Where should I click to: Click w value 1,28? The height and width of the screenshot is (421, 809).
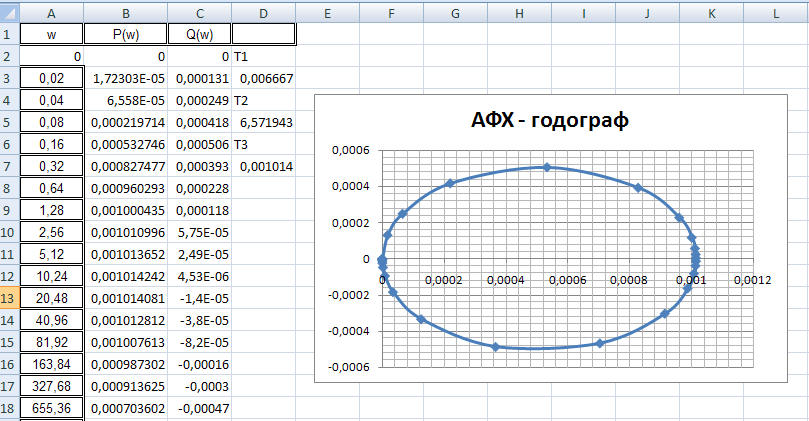click(x=52, y=210)
